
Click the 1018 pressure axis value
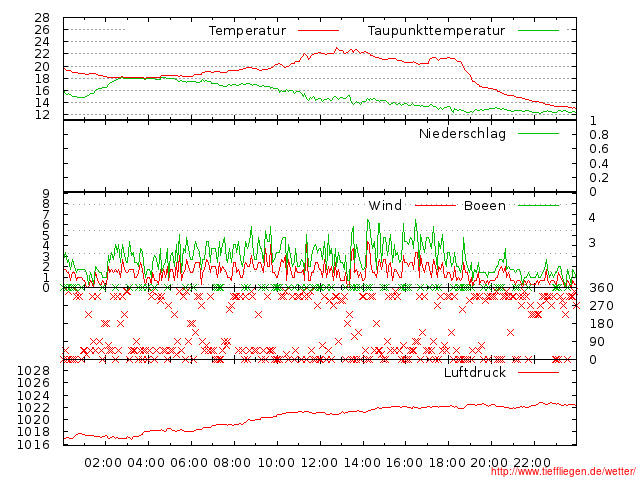[33, 432]
